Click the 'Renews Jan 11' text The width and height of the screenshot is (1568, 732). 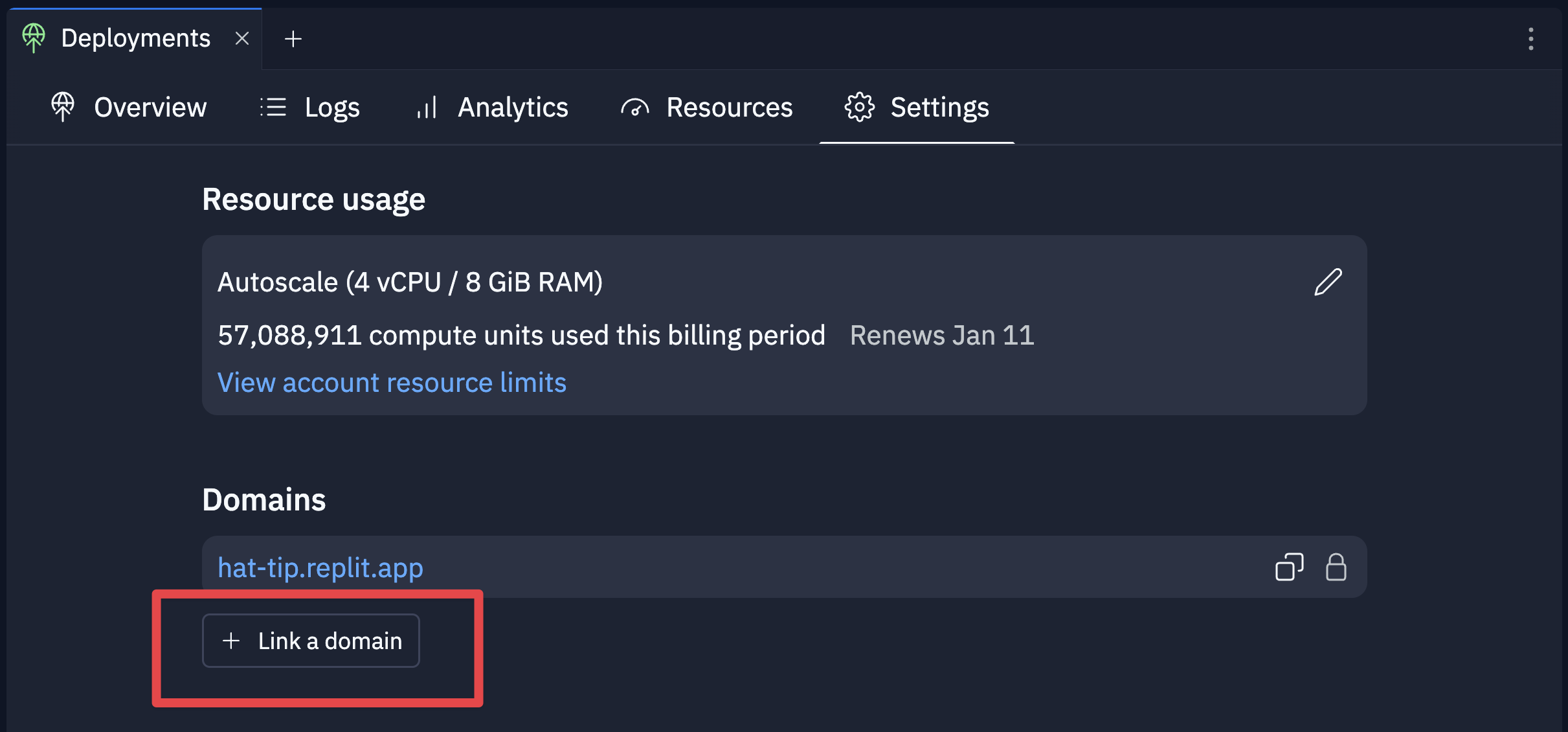point(942,336)
